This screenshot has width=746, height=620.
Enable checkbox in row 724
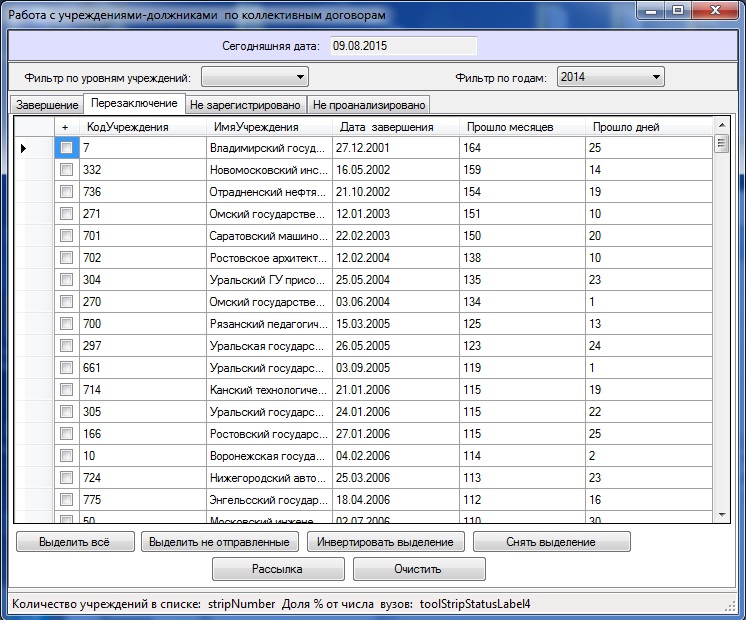click(x=67, y=477)
